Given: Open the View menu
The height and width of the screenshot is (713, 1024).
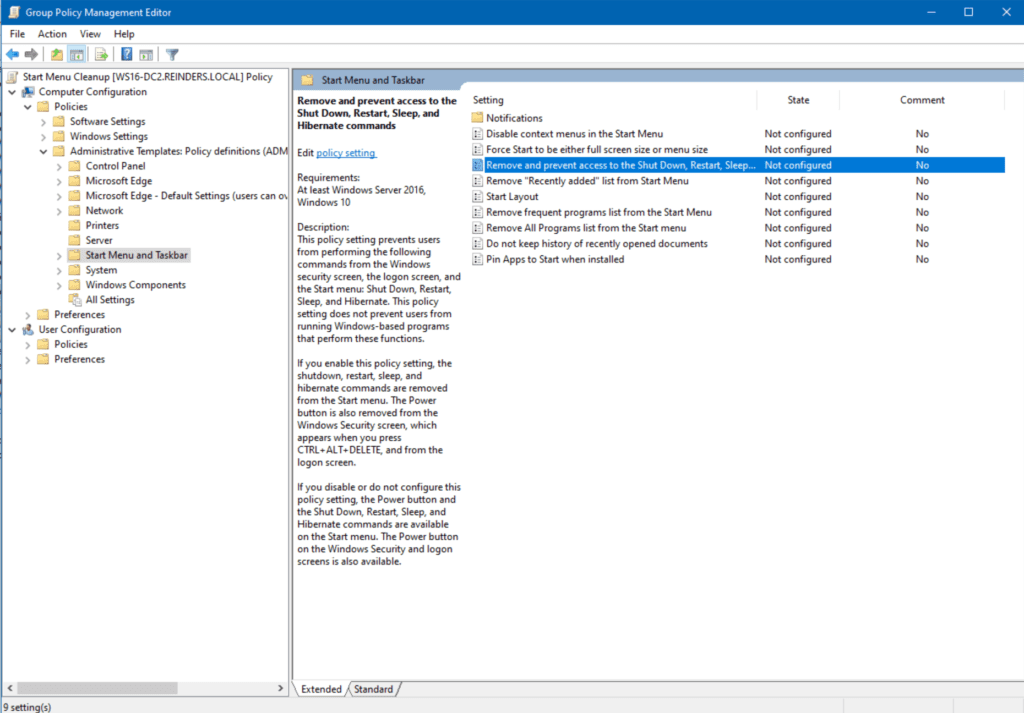Looking at the screenshot, I should pyautogui.click(x=90, y=34).
